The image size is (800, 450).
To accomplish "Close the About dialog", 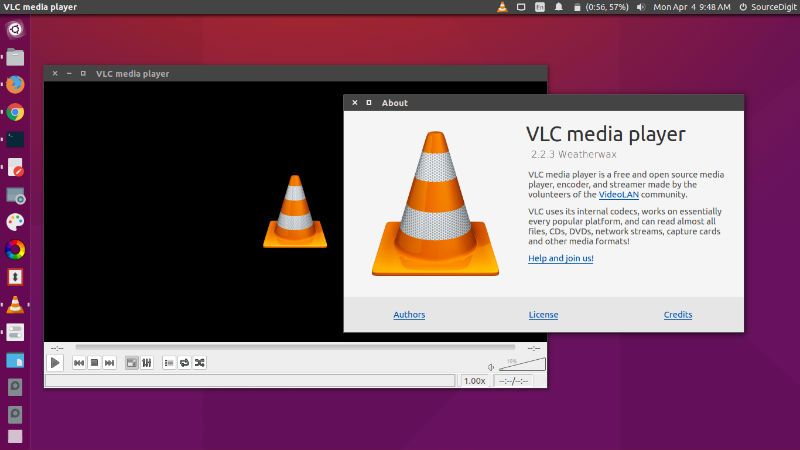I will (355, 103).
